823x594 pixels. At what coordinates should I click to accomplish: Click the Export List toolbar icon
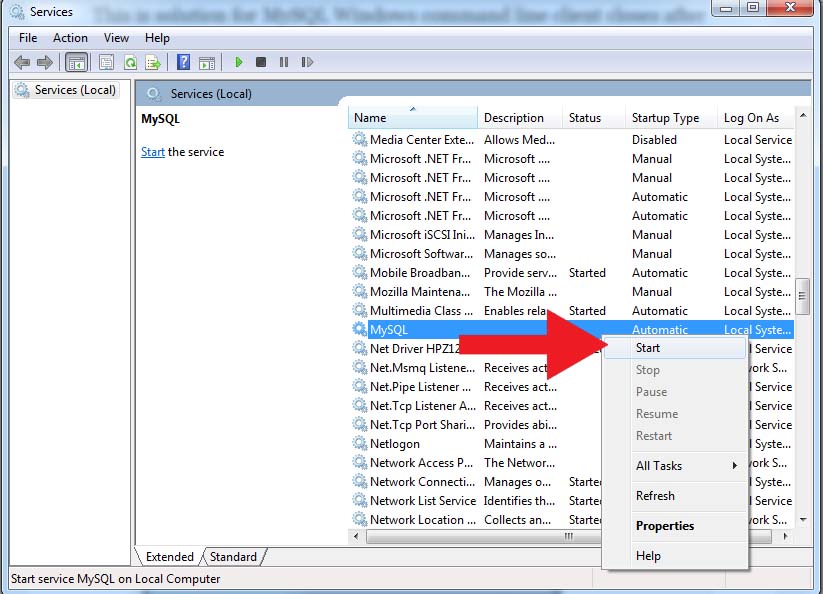(154, 62)
